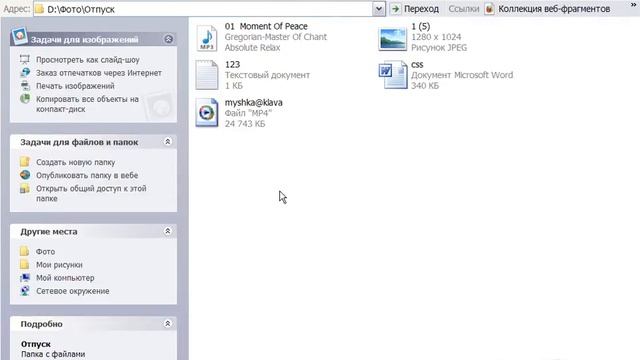Click Открыть общий доступ к этой папке
The height and width of the screenshot is (360, 640).
coord(91,193)
